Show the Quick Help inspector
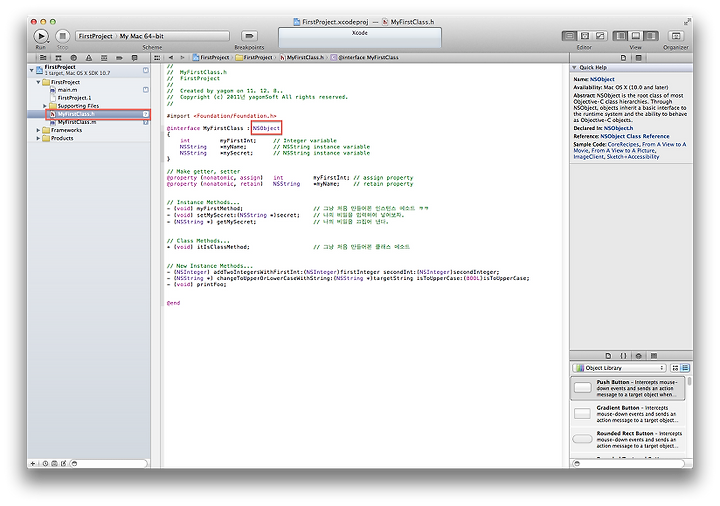The height and width of the screenshot is (506, 720). tap(638, 58)
